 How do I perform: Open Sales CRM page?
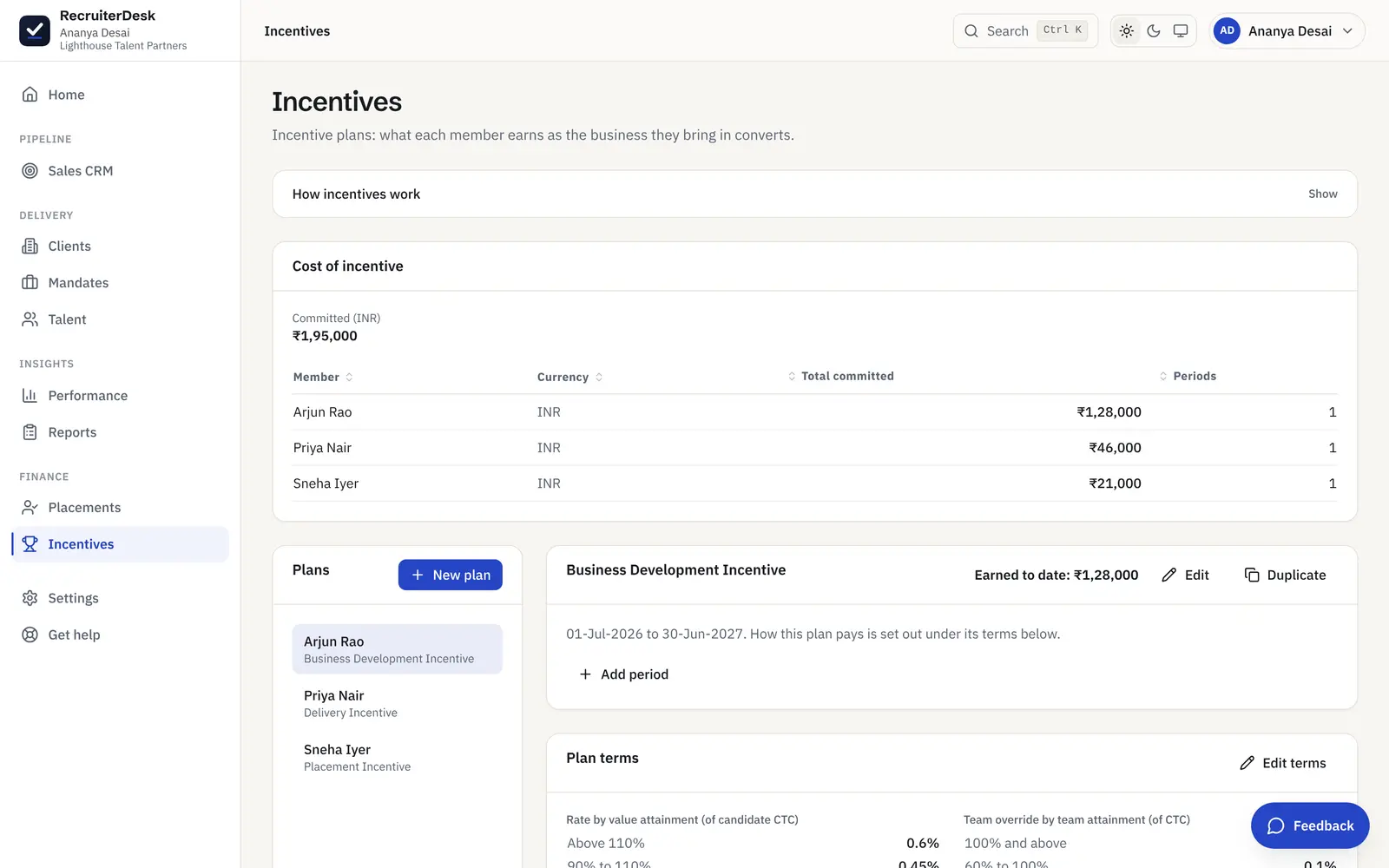click(x=120, y=171)
